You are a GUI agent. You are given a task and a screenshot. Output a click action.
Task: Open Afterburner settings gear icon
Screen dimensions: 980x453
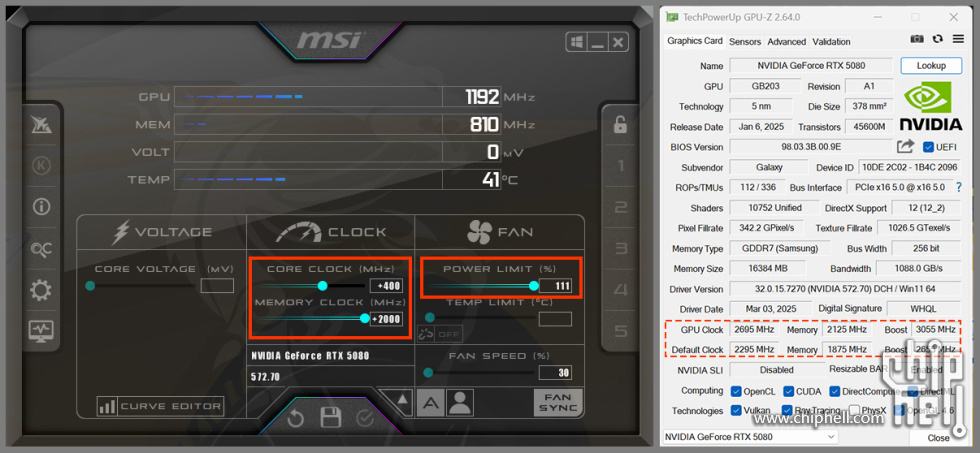pyautogui.click(x=41, y=290)
